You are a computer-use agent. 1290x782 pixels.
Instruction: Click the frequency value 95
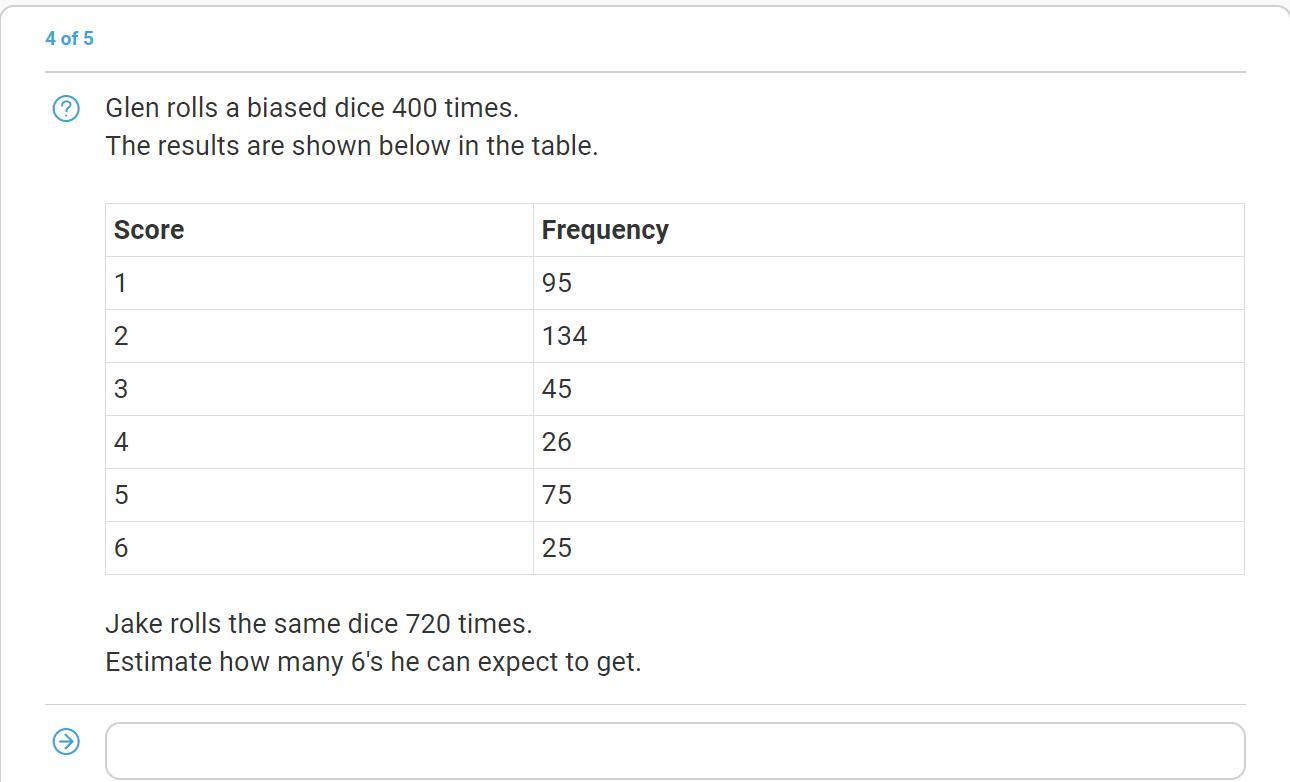tap(557, 283)
